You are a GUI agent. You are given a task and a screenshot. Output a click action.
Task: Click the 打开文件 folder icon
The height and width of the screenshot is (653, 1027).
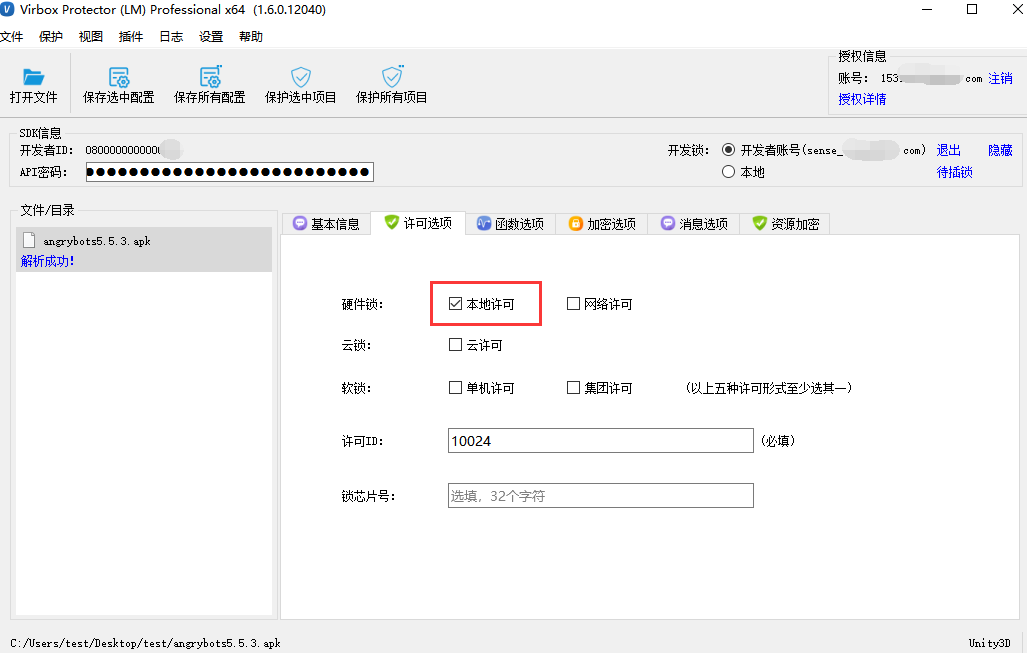point(33,77)
